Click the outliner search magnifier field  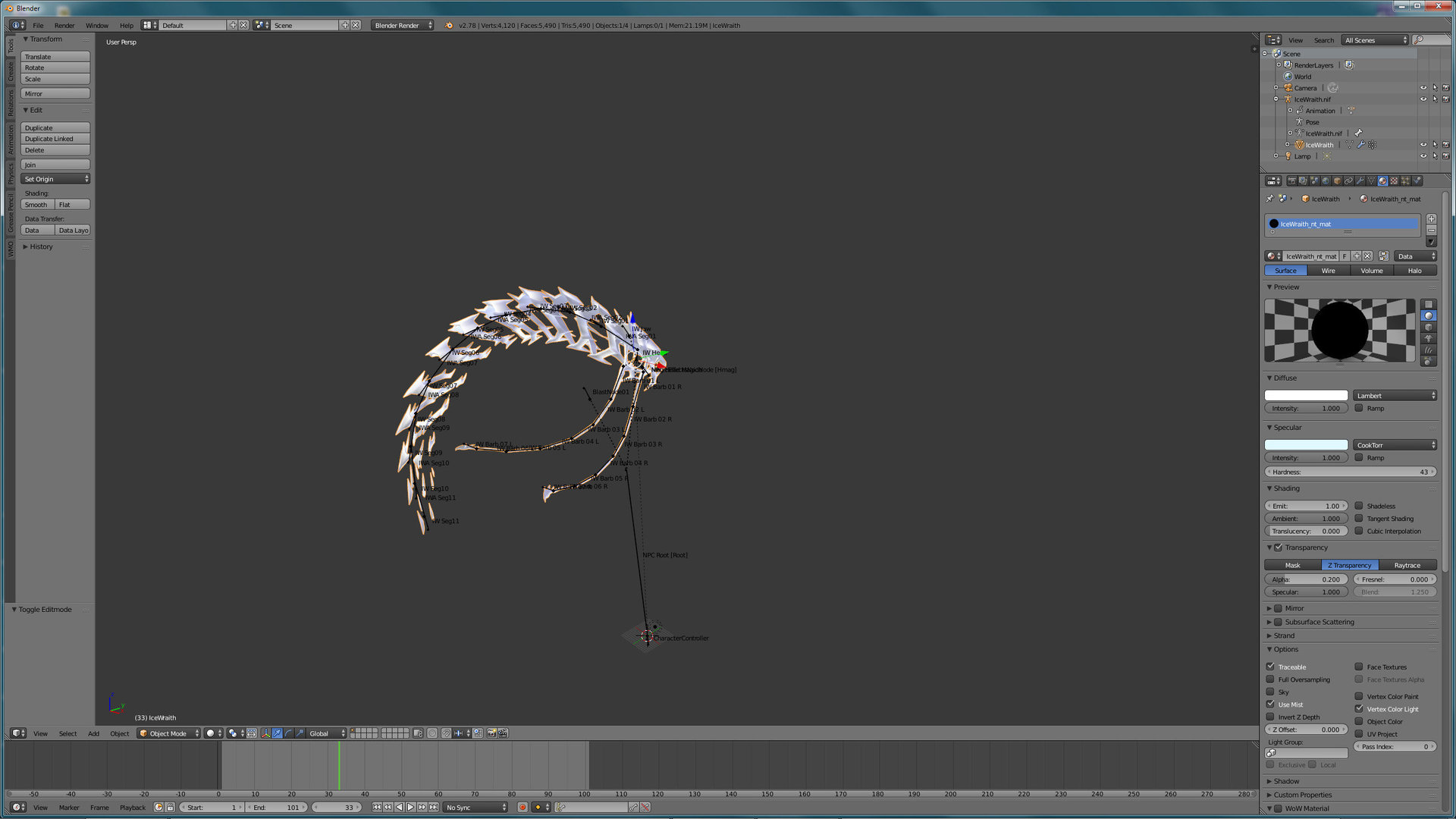1432,39
